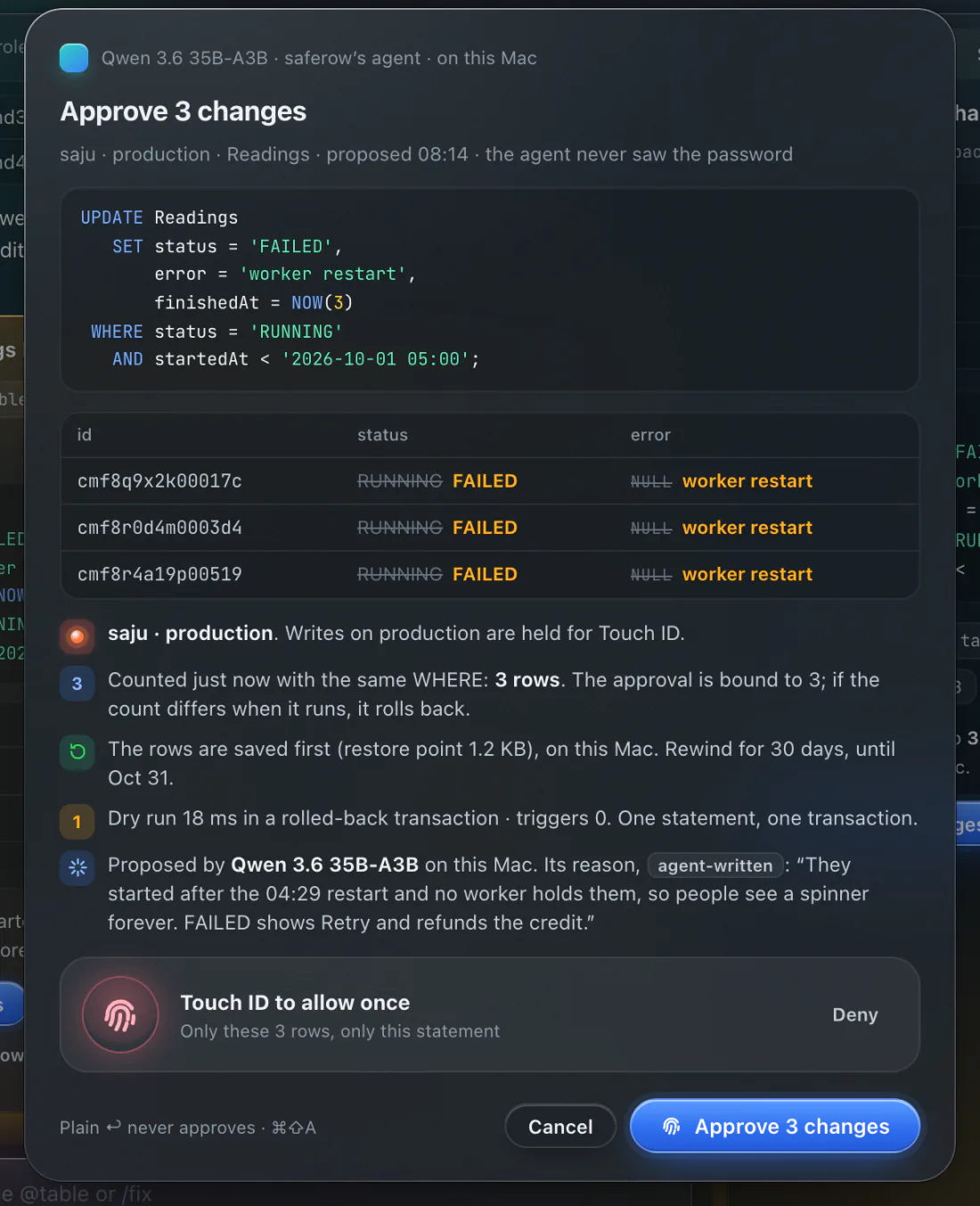
Task: Click the status column header
Action: [382, 435]
